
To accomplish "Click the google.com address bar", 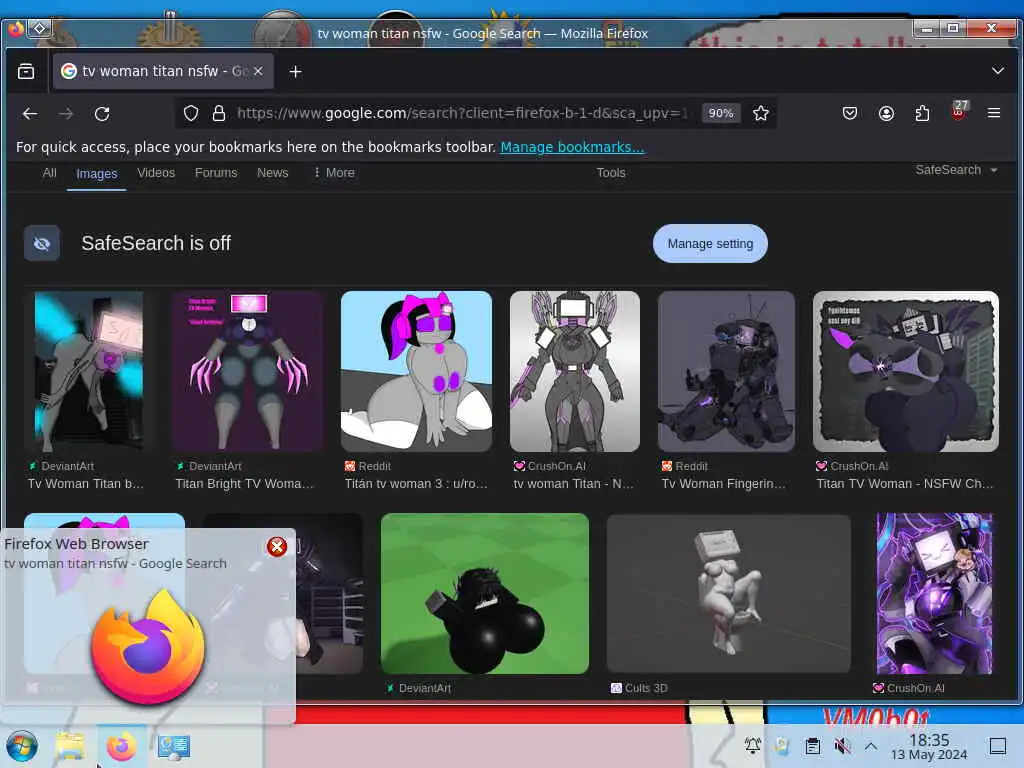I will pos(462,113).
